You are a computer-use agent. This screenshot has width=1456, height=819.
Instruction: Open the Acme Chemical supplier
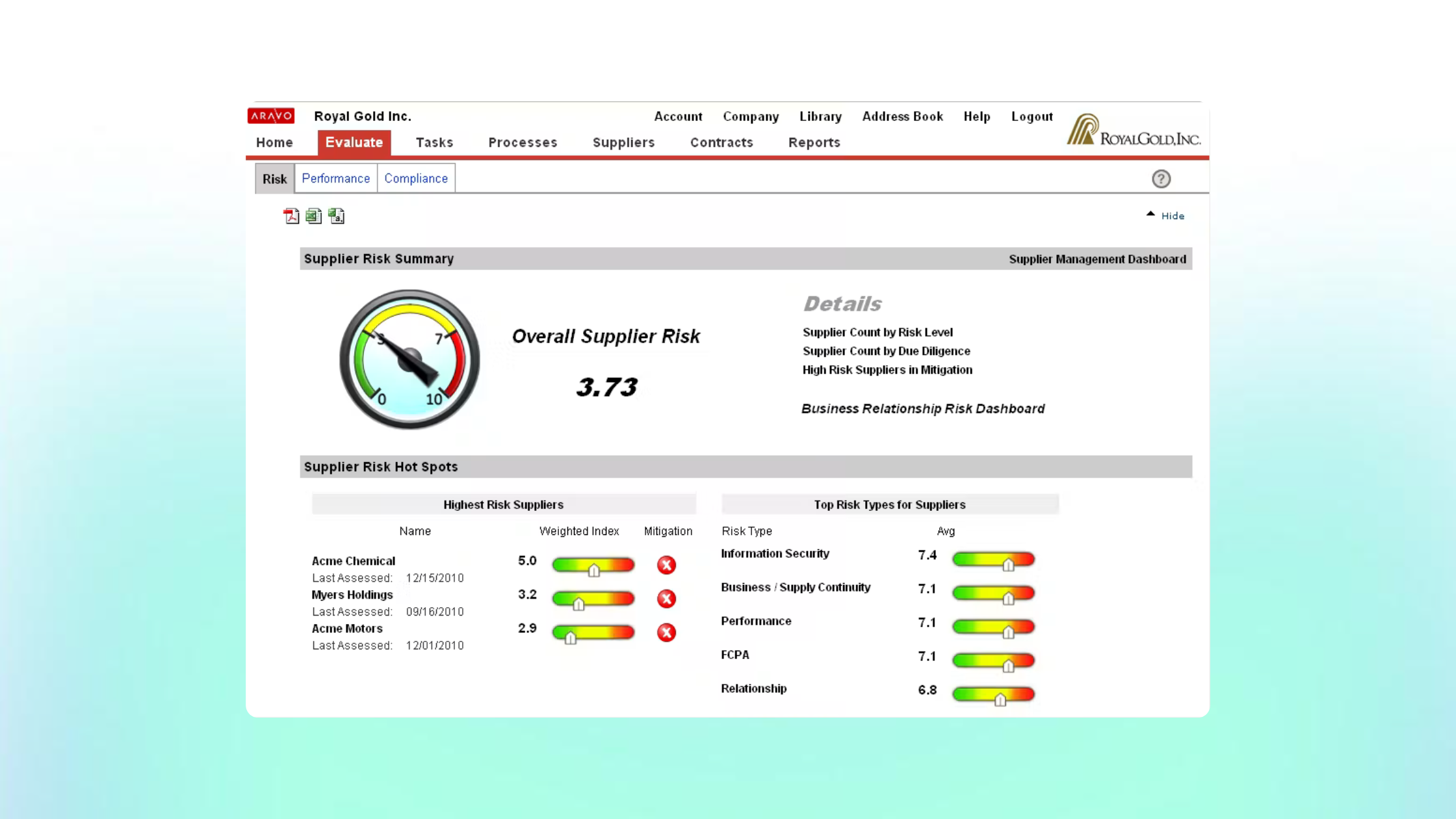[x=353, y=561]
